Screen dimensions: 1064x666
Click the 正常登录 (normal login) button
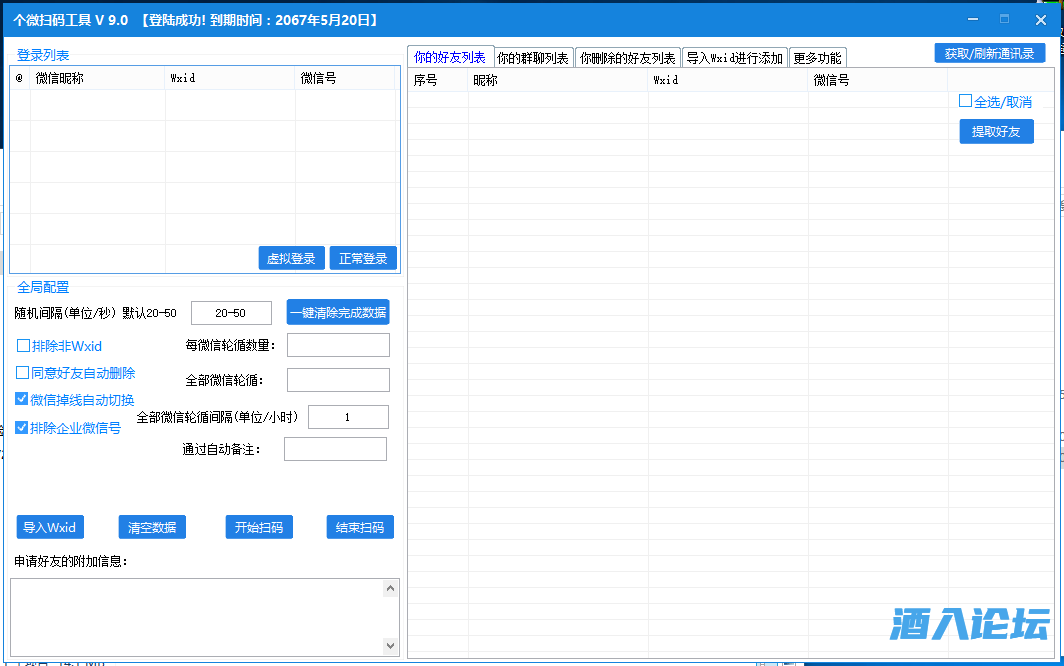click(x=362, y=257)
